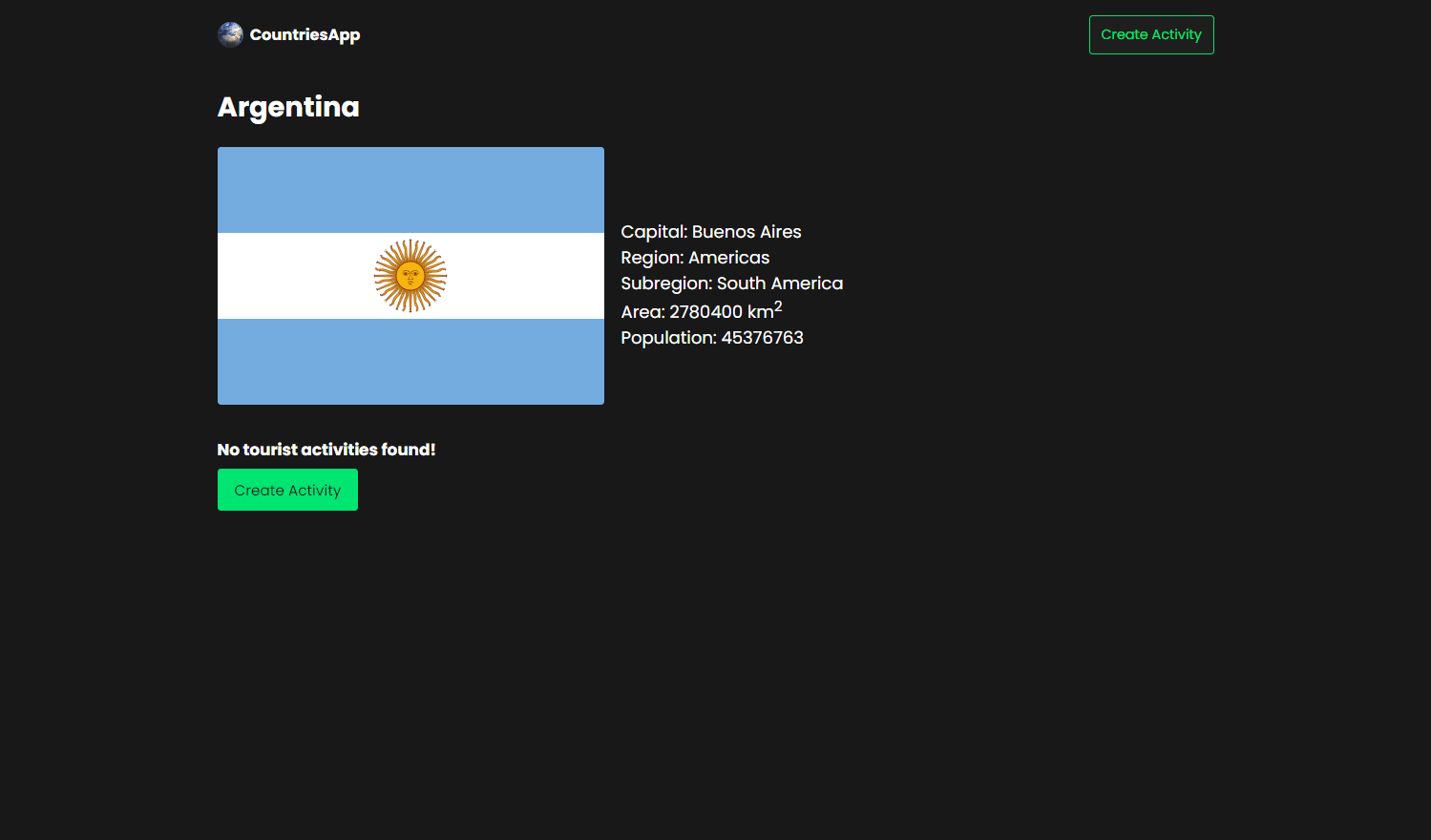The height and width of the screenshot is (840, 1431).
Task: Select the Area value 2780400 km²
Action: (701, 311)
